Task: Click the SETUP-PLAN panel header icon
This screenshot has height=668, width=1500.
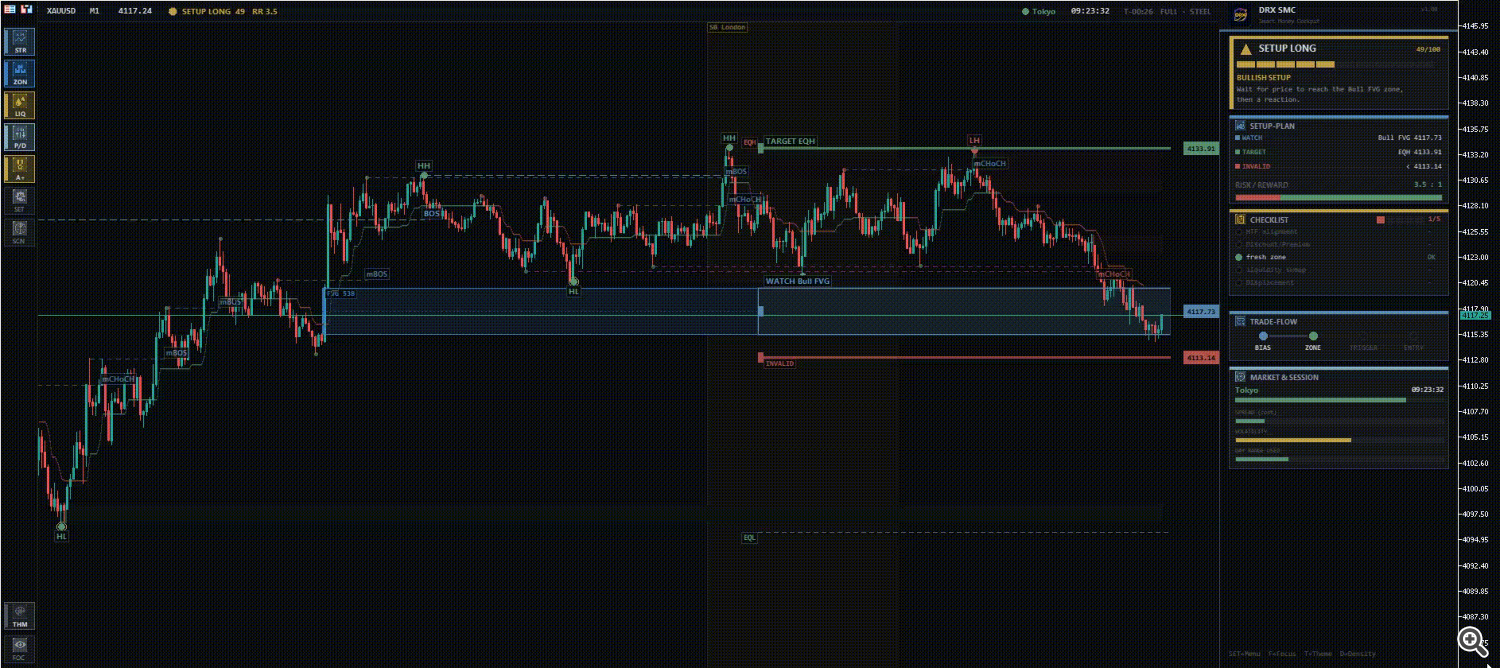Action: 1240,126
